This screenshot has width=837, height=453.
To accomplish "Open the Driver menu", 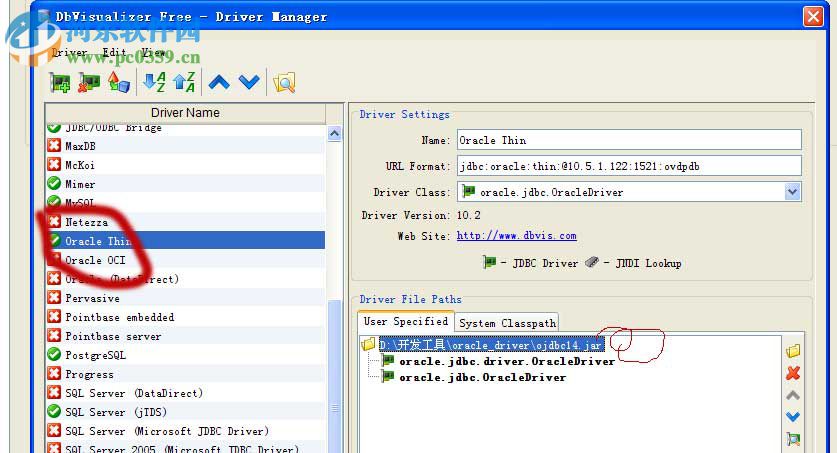I will (69, 52).
